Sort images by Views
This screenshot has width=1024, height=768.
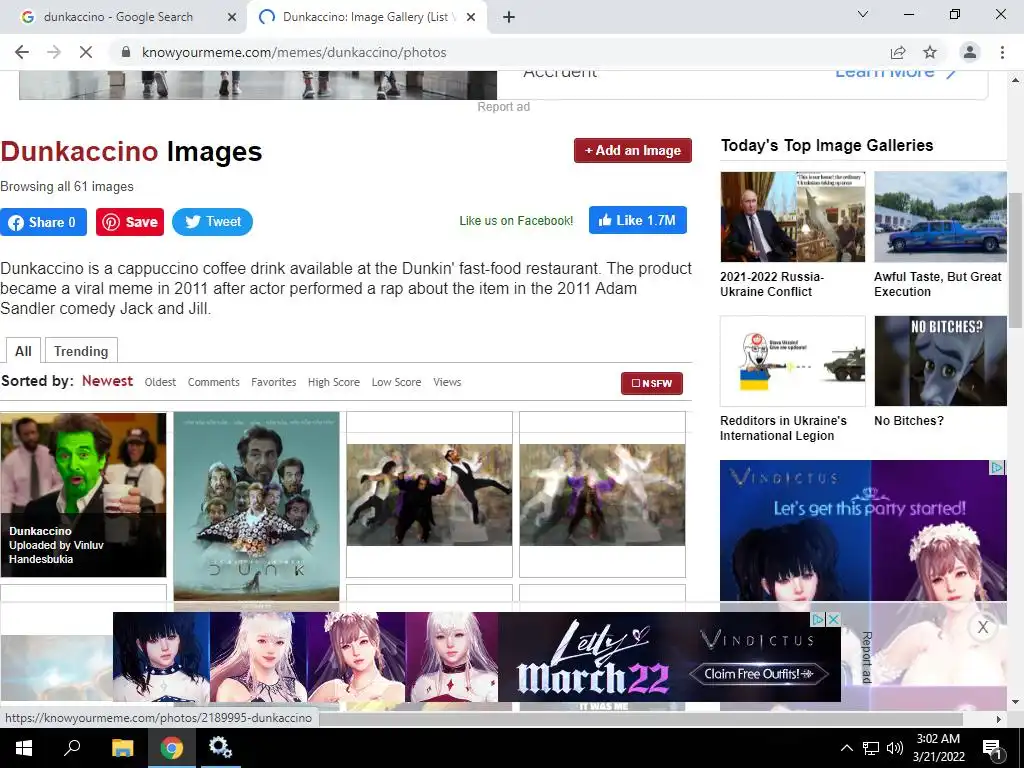(447, 382)
